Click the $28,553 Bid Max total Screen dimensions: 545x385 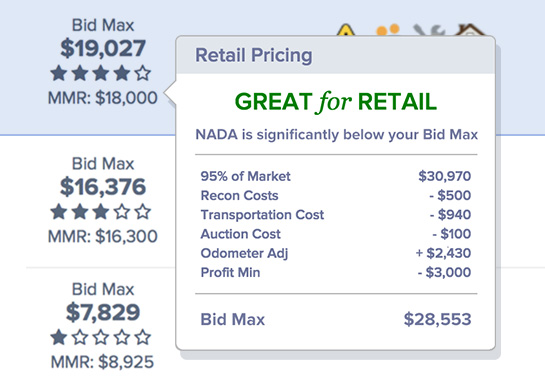pyautogui.click(x=438, y=319)
